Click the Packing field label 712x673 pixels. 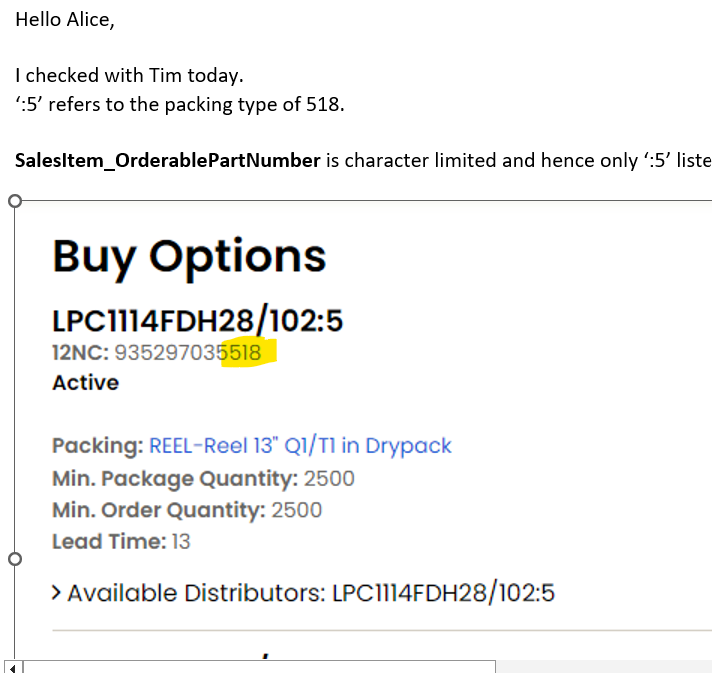98,446
